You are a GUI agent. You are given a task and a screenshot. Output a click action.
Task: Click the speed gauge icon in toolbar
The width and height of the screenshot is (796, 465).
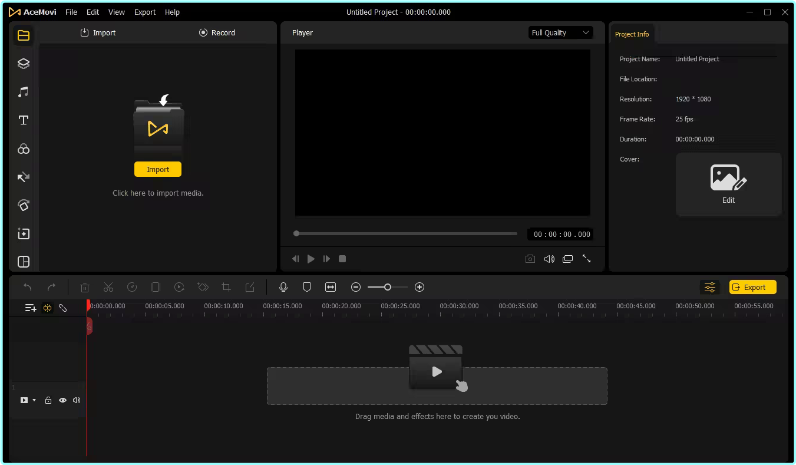[x=132, y=287]
